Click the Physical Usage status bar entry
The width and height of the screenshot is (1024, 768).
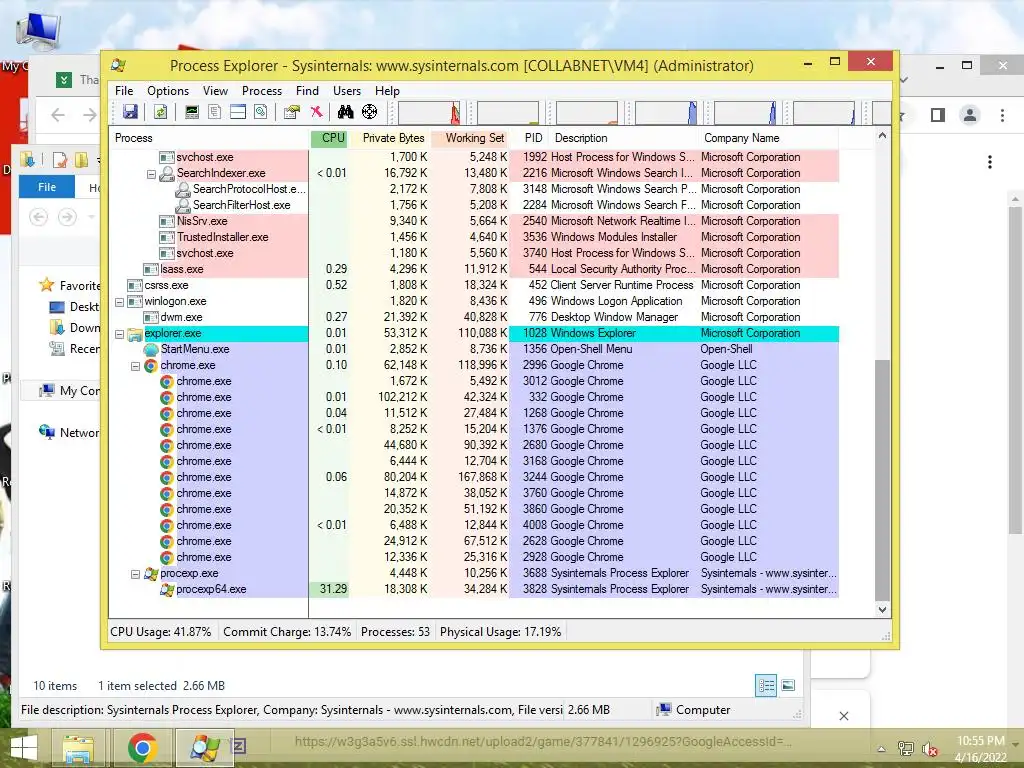pos(500,632)
